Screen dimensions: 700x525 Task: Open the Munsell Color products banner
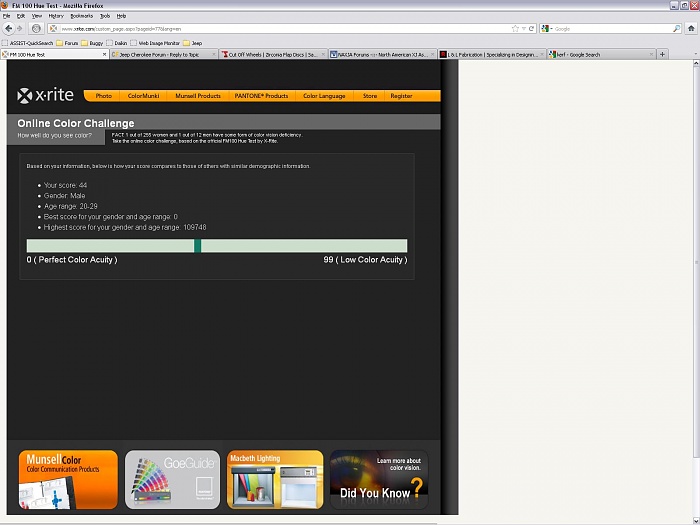(x=68, y=479)
